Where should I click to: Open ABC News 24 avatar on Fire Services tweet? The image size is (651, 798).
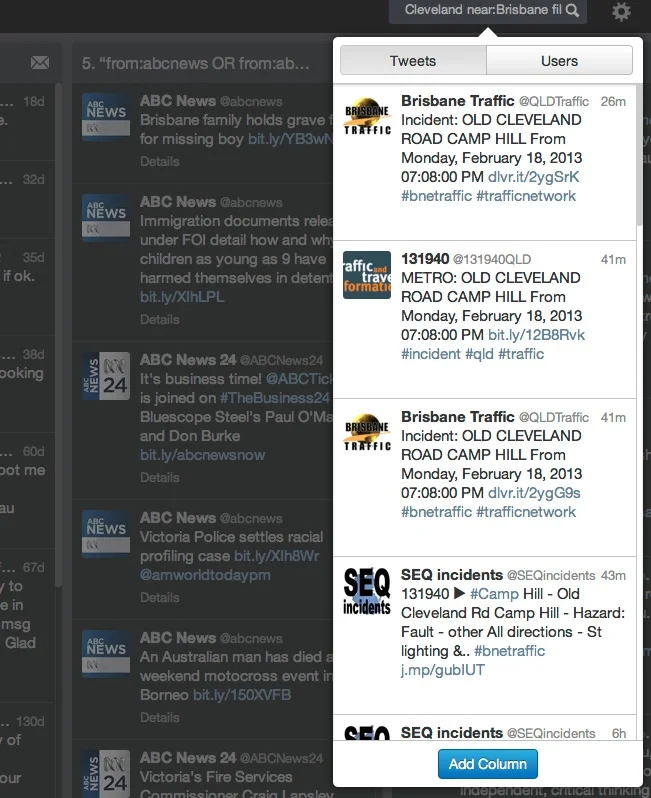click(106, 773)
